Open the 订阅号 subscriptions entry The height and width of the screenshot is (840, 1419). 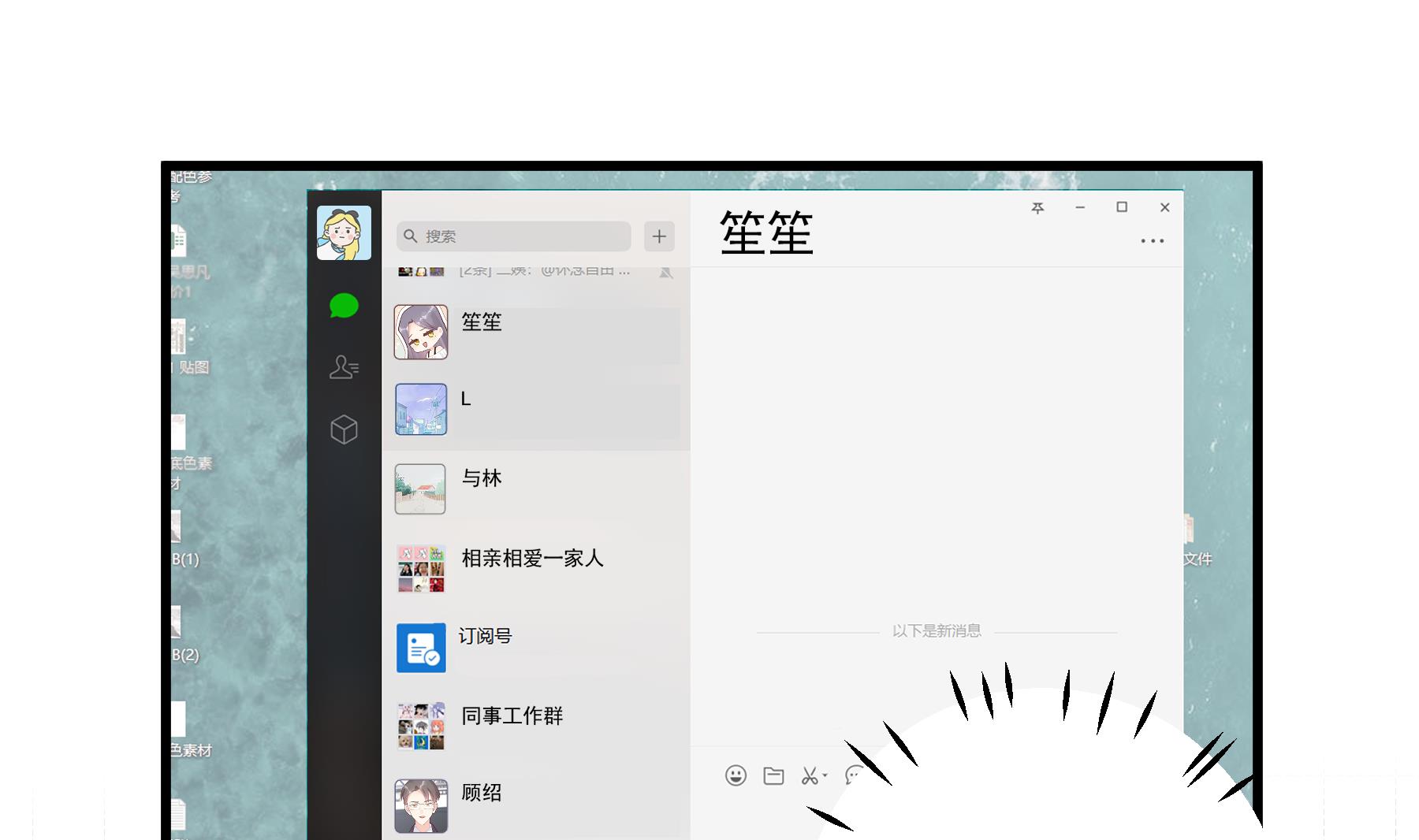click(536, 647)
